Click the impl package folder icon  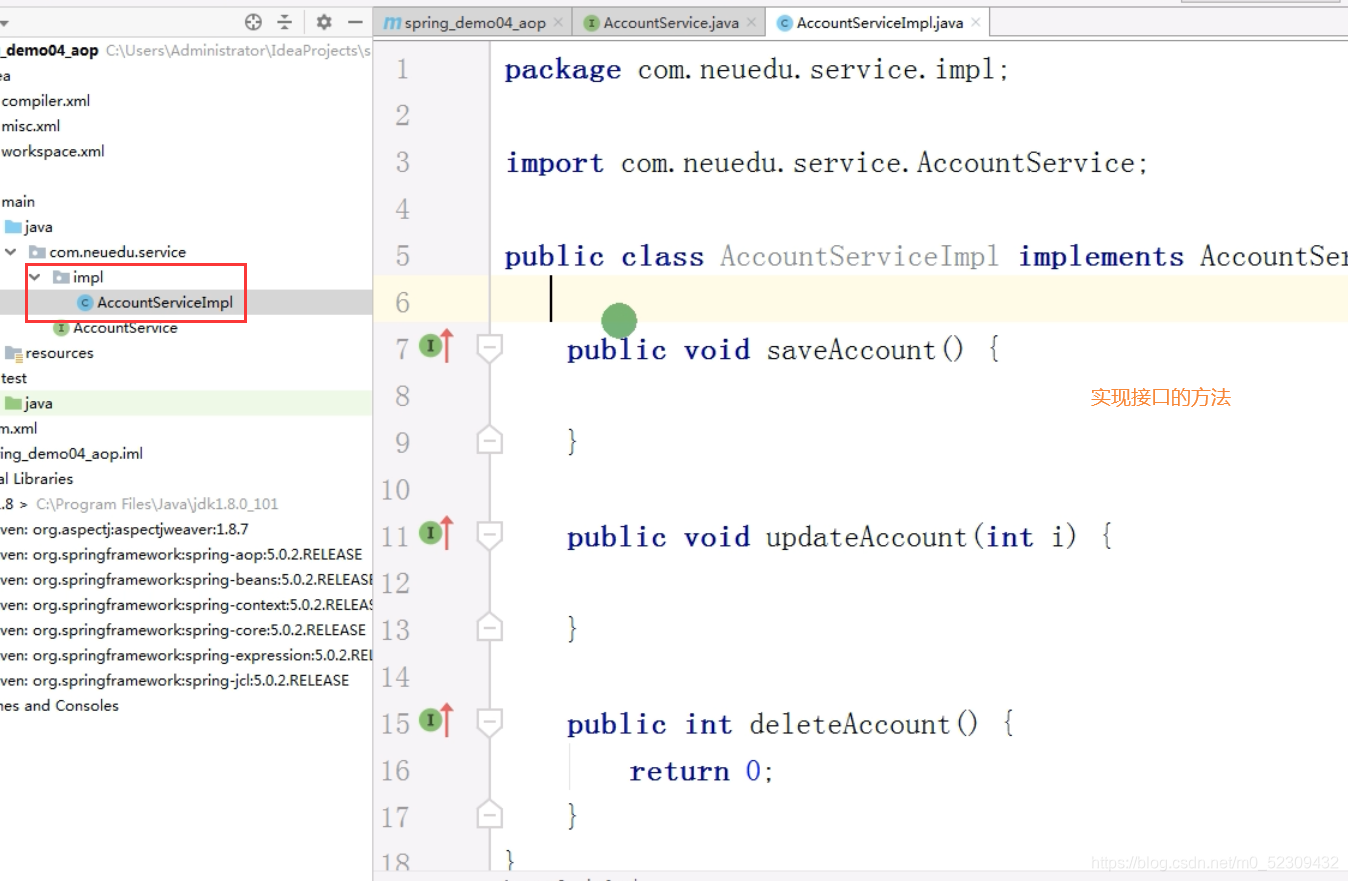(x=61, y=277)
